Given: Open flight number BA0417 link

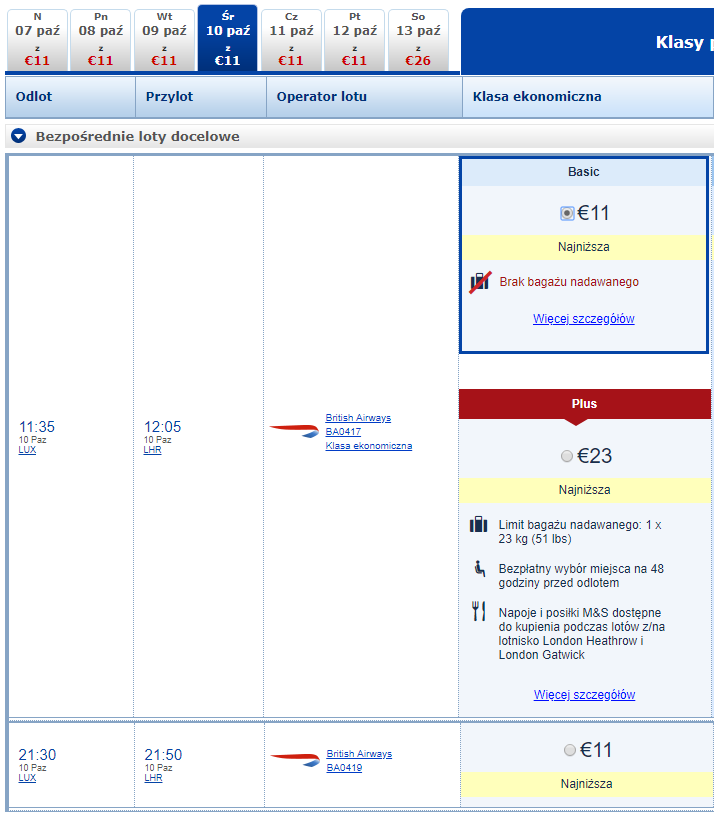Looking at the screenshot, I should (x=343, y=432).
